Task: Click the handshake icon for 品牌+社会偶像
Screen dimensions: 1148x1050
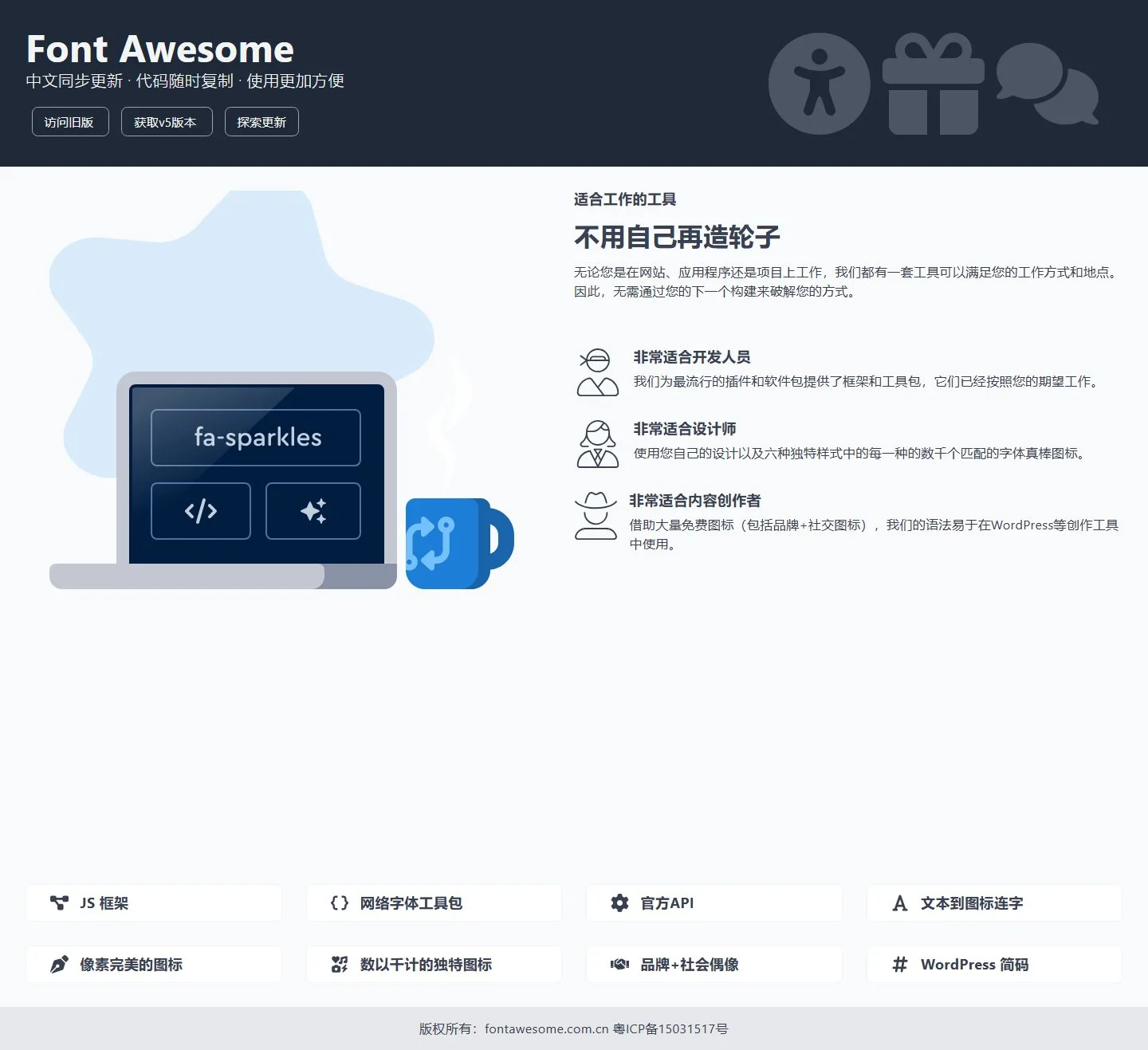Action: [619, 965]
